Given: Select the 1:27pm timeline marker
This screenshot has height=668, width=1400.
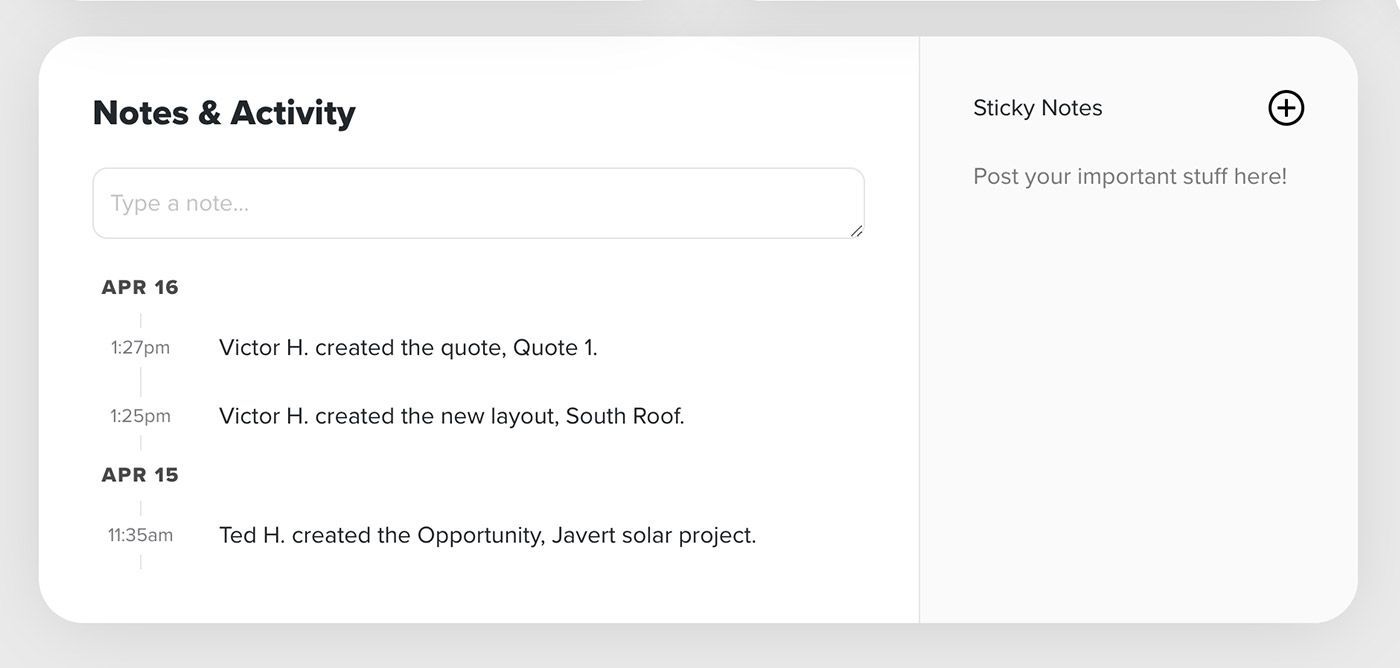Looking at the screenshot, I should coord(140,347).
